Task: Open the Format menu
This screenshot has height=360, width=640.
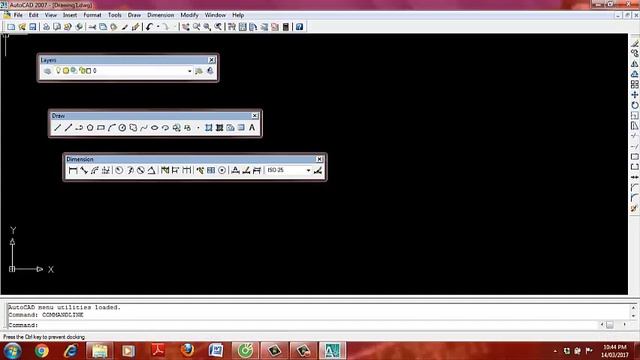Action: coord(92,15)
